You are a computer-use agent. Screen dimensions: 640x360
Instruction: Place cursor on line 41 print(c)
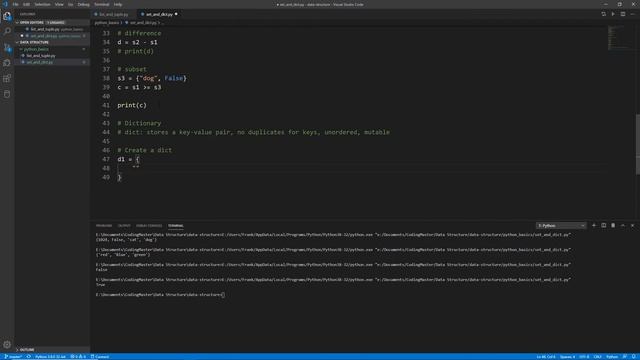click(132, 105)
